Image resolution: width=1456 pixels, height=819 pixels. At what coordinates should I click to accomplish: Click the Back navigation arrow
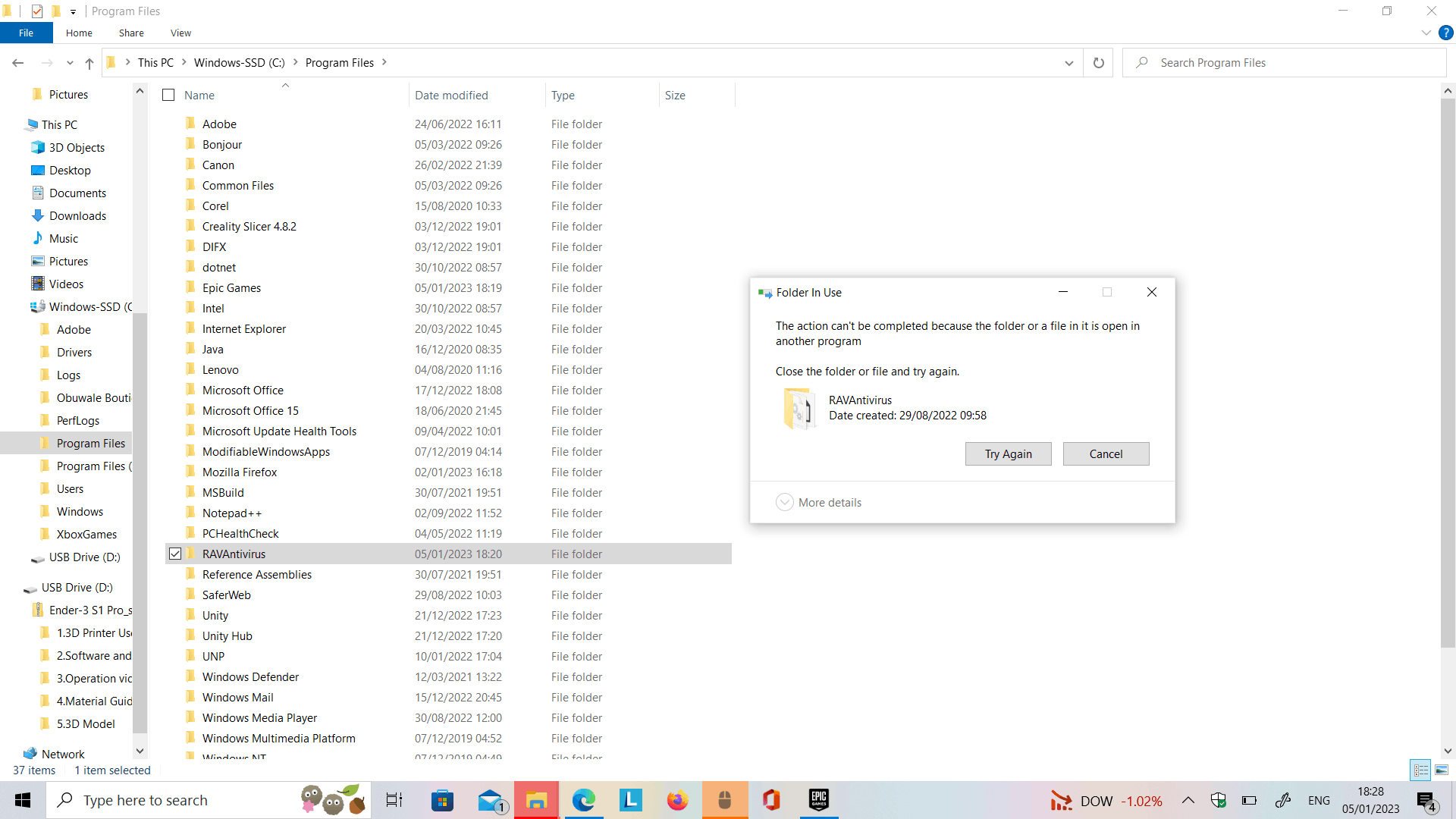click(18, 63)
